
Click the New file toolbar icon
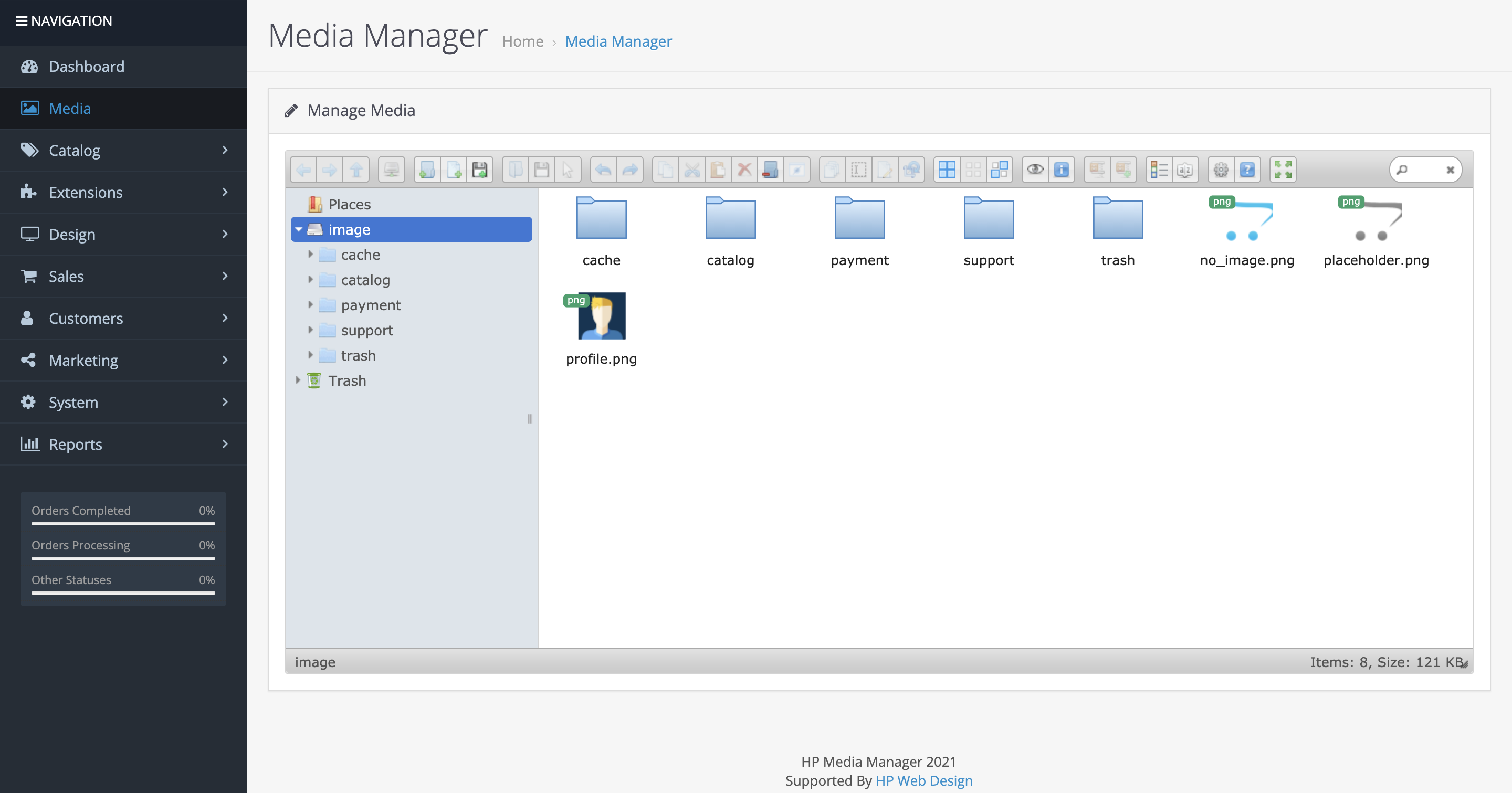453,170
